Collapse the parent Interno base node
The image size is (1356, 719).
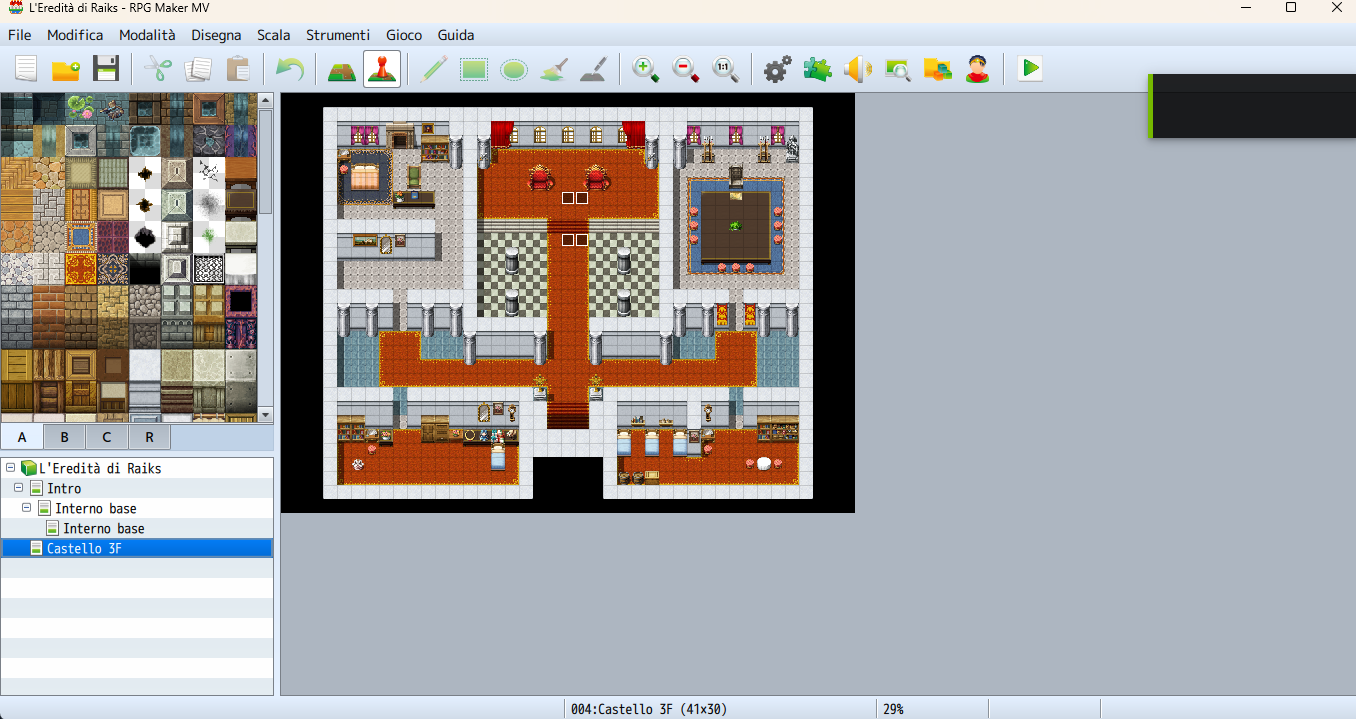26,508
